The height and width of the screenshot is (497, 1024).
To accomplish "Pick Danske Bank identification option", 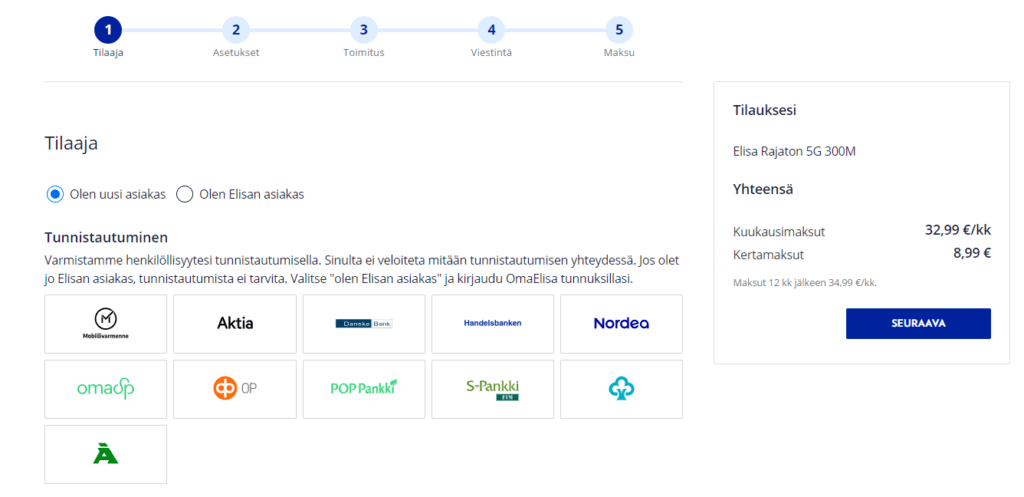I will [364, 324].
